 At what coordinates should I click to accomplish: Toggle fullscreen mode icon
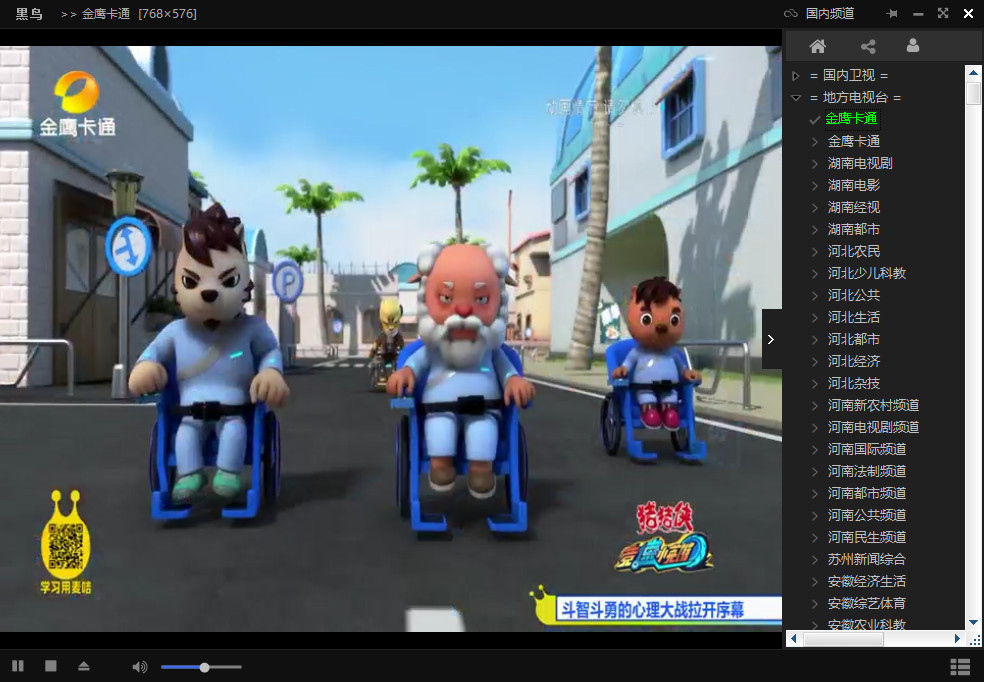[943, 13]
